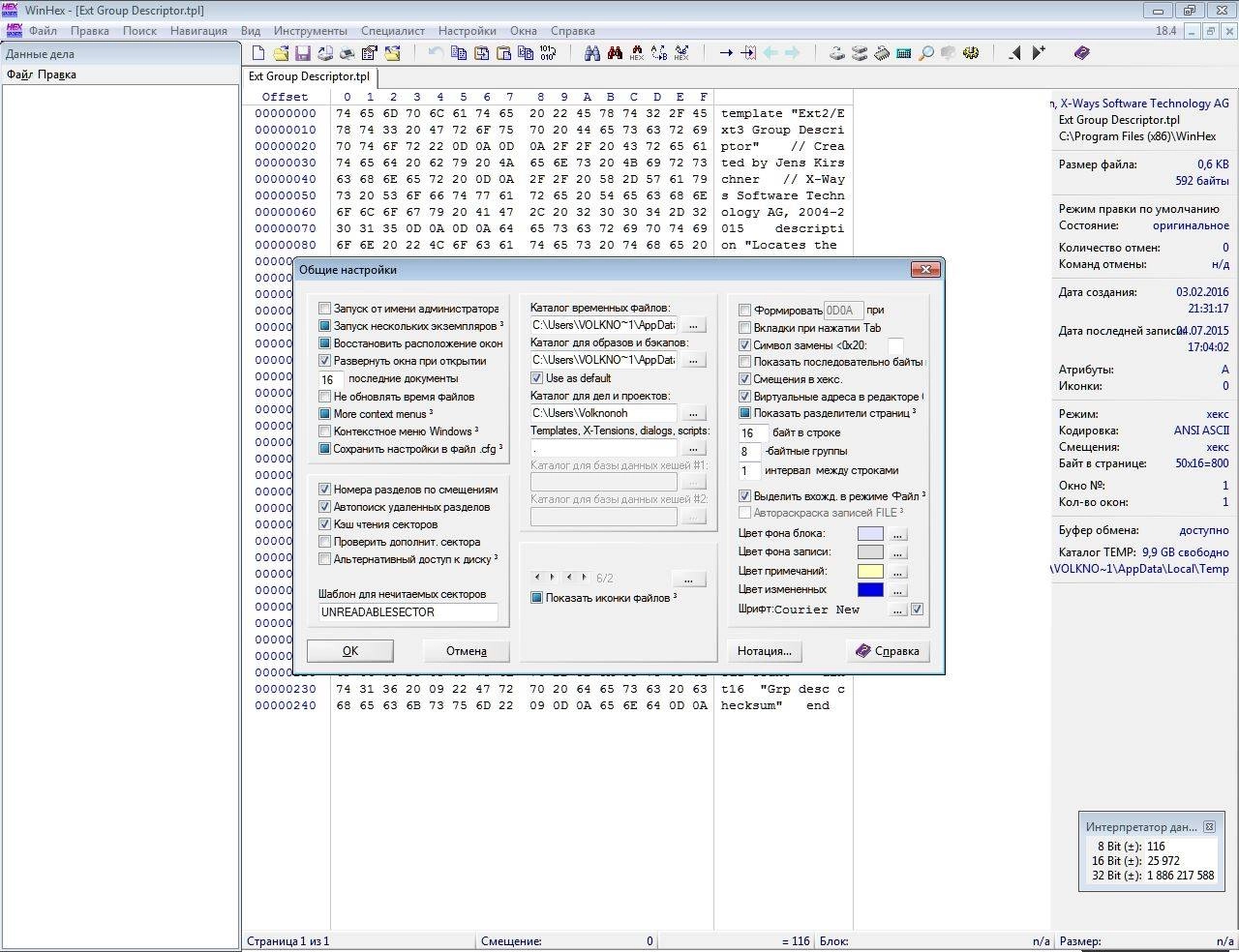Click the Нотация... button
Screen dimensions: 1239x952
coord(765,651)
